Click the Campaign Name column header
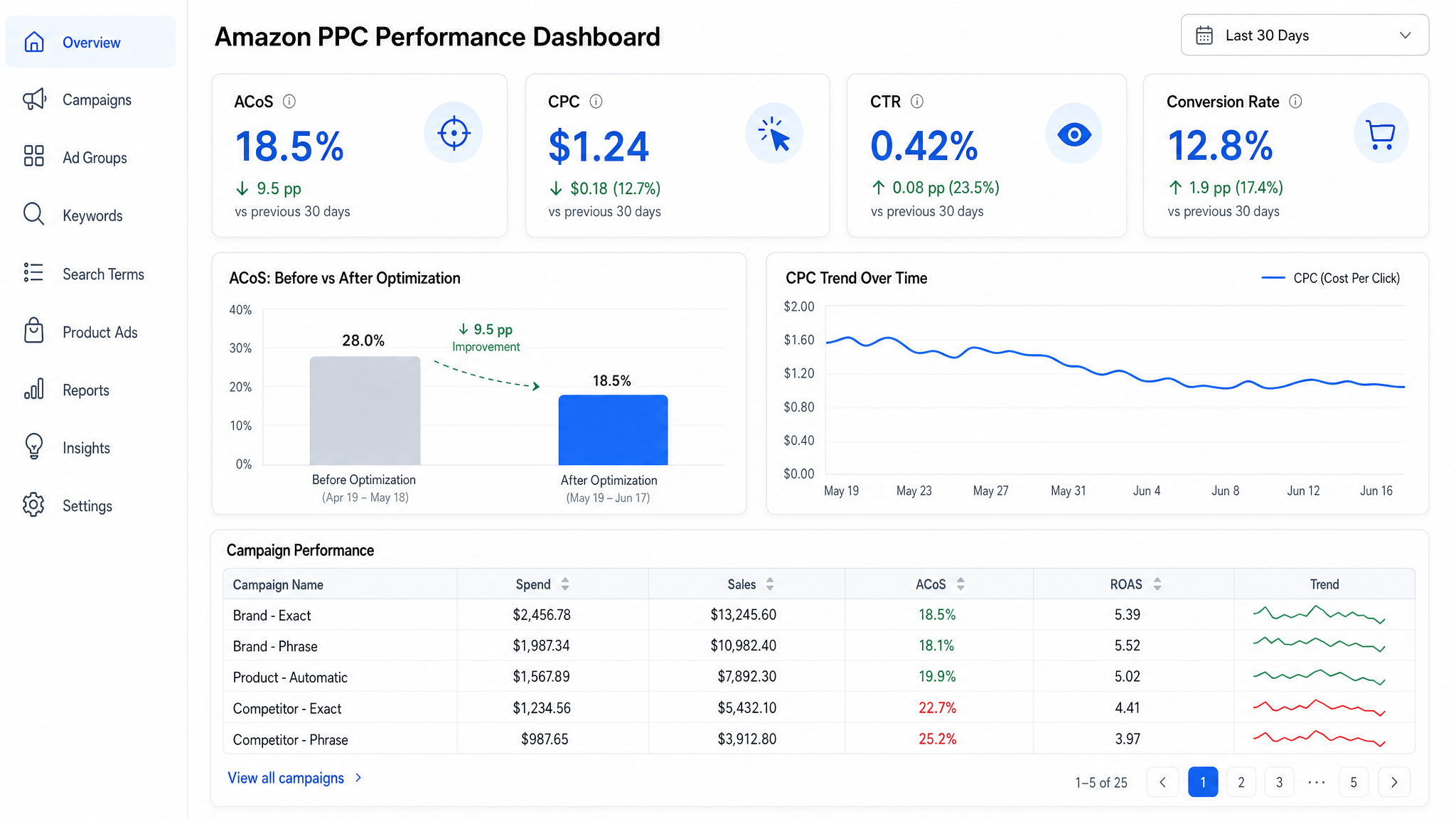This screenshot has height=819, width=1456. pyautogui.click(x=278, y=584)
